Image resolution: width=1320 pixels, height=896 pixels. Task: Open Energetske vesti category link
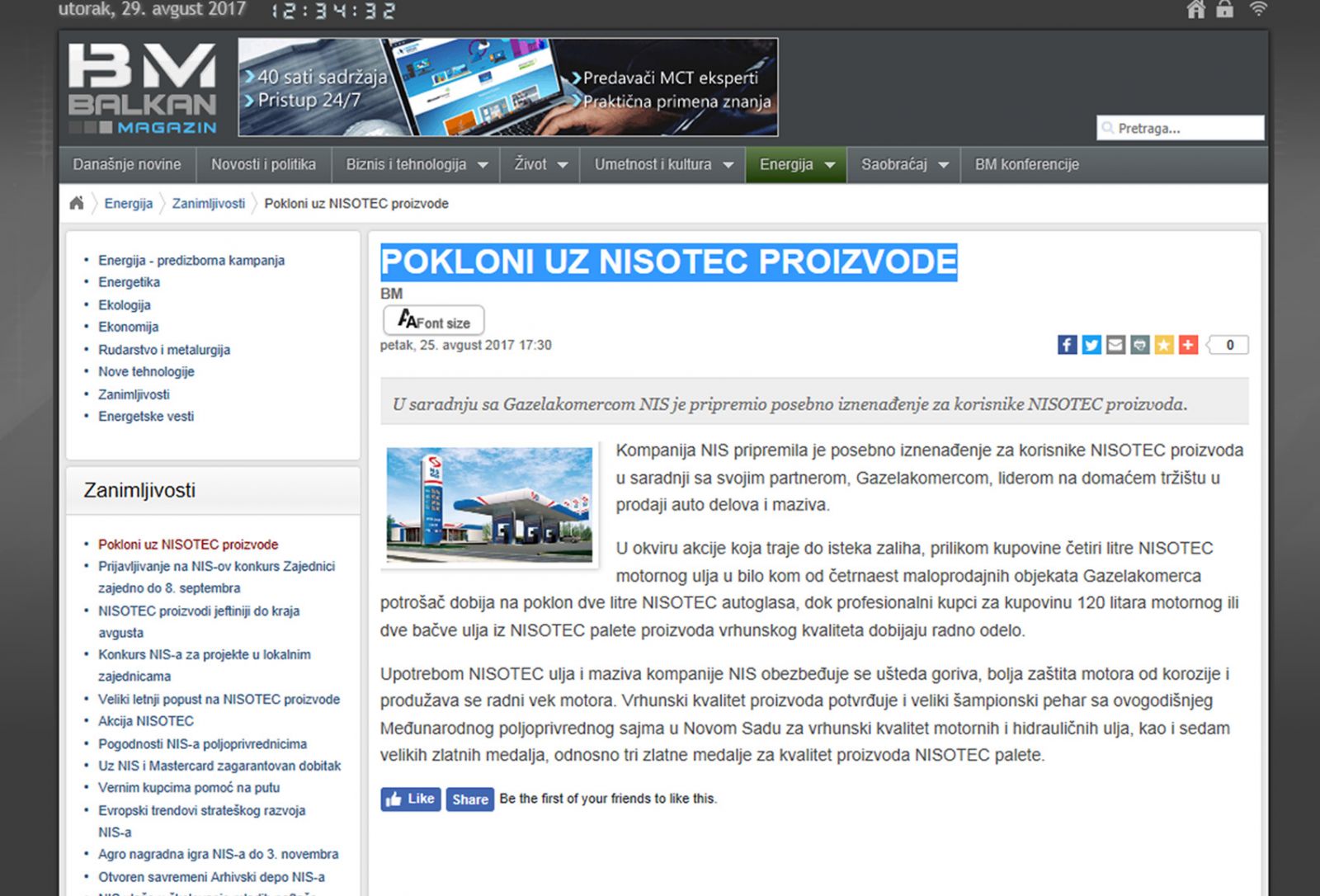[x=146, y=416]
